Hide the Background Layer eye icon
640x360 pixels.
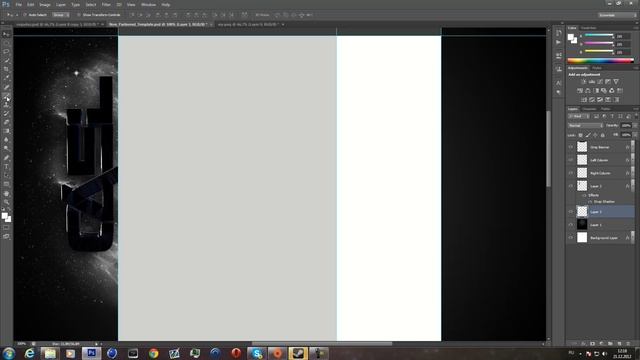(x=571, y=238)
